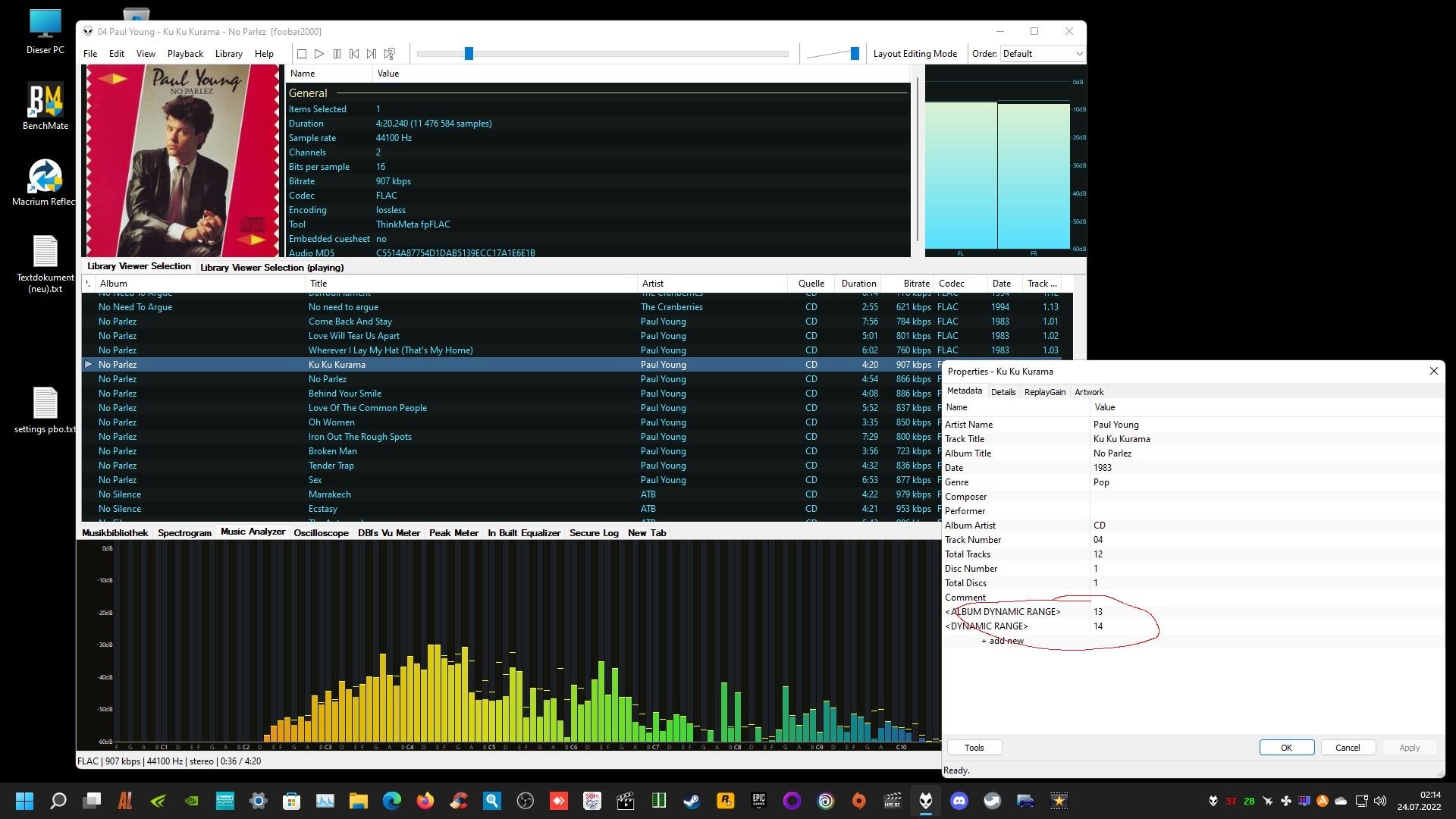This screenshot has height=819, width=1456.
Task: Click the Paul Young album art thumbnail
Action: pos(182,161)
